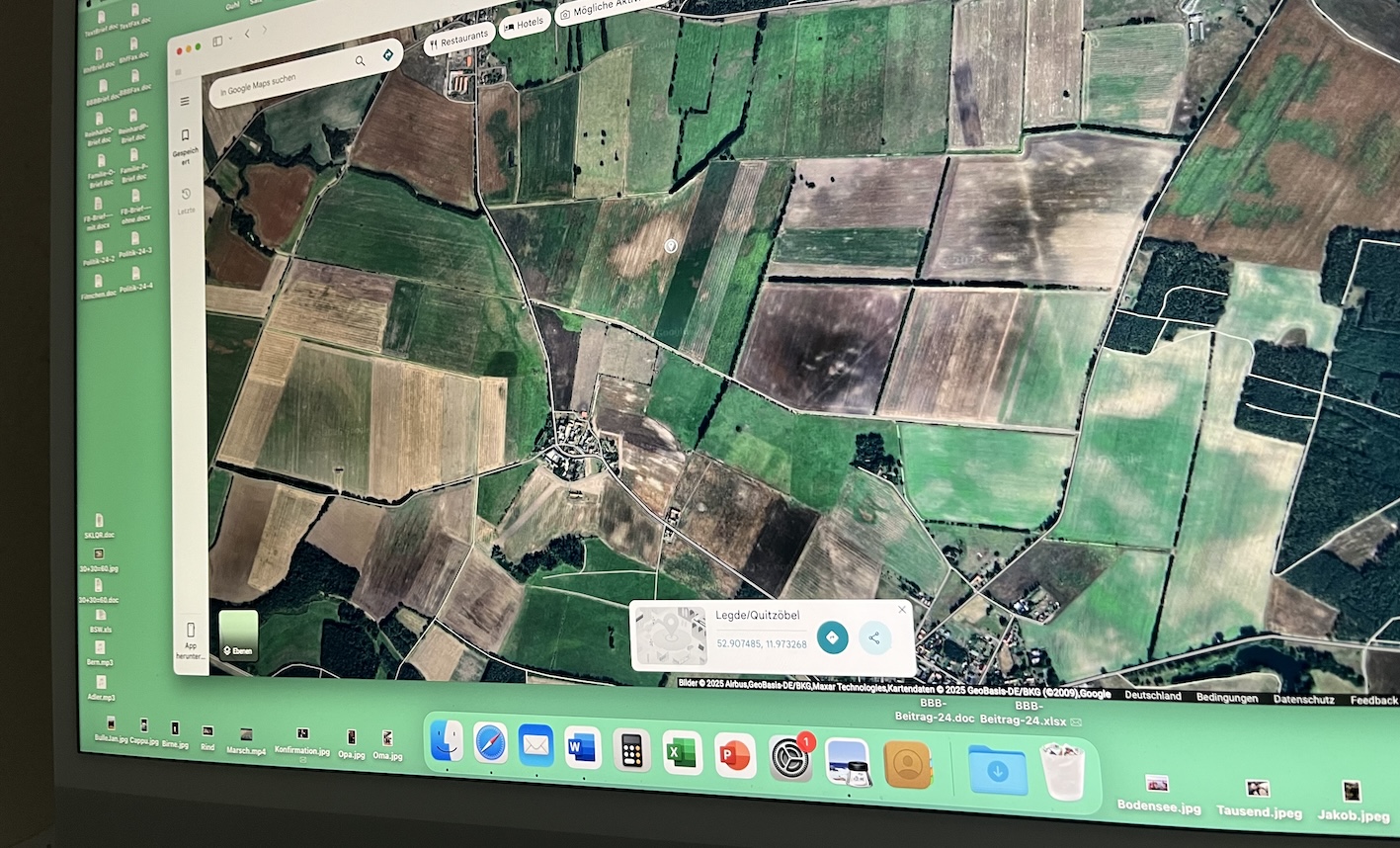Toggle the Safari sidebar button
This screenshot has width=1400, height=848.
click(x=217, y=42)
